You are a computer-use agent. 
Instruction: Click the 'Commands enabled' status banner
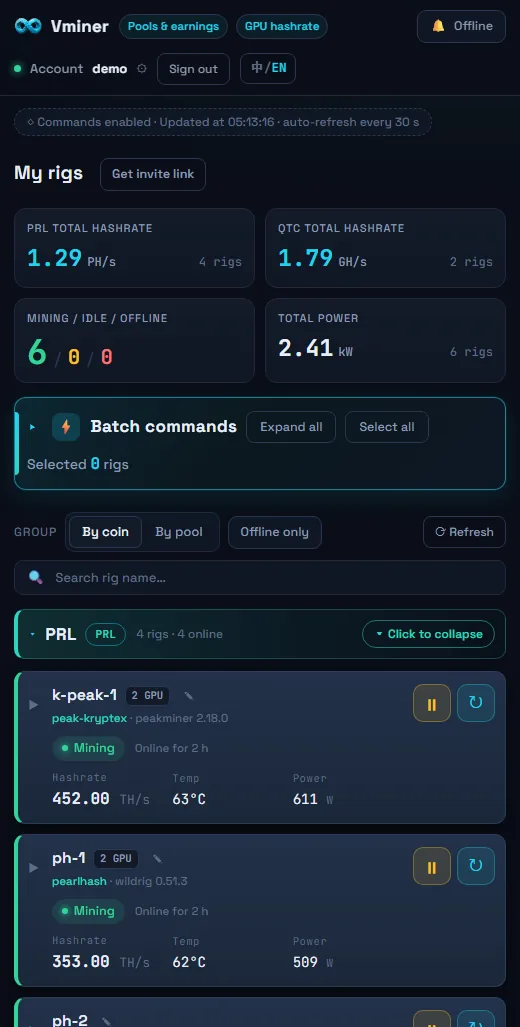click(223, 122)
